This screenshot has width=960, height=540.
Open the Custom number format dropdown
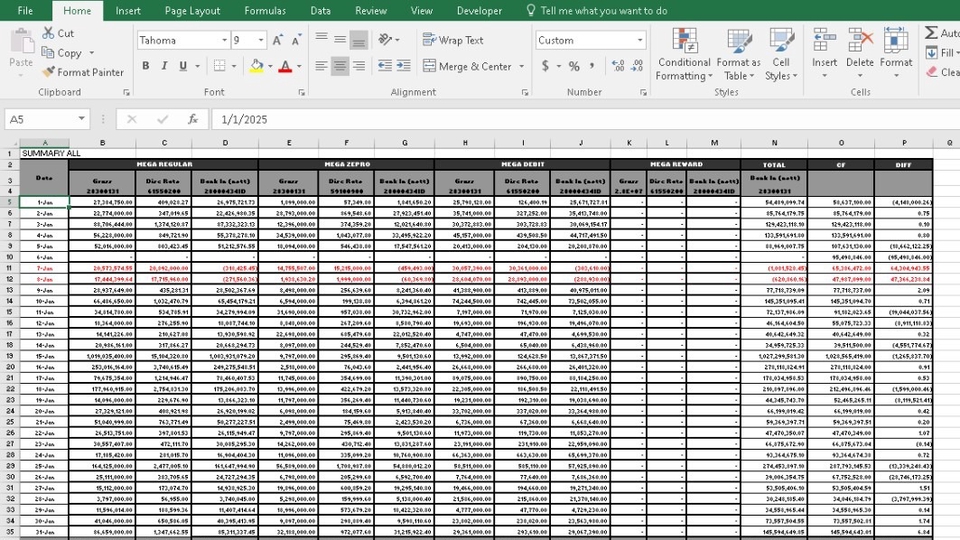tap(640, 40)
